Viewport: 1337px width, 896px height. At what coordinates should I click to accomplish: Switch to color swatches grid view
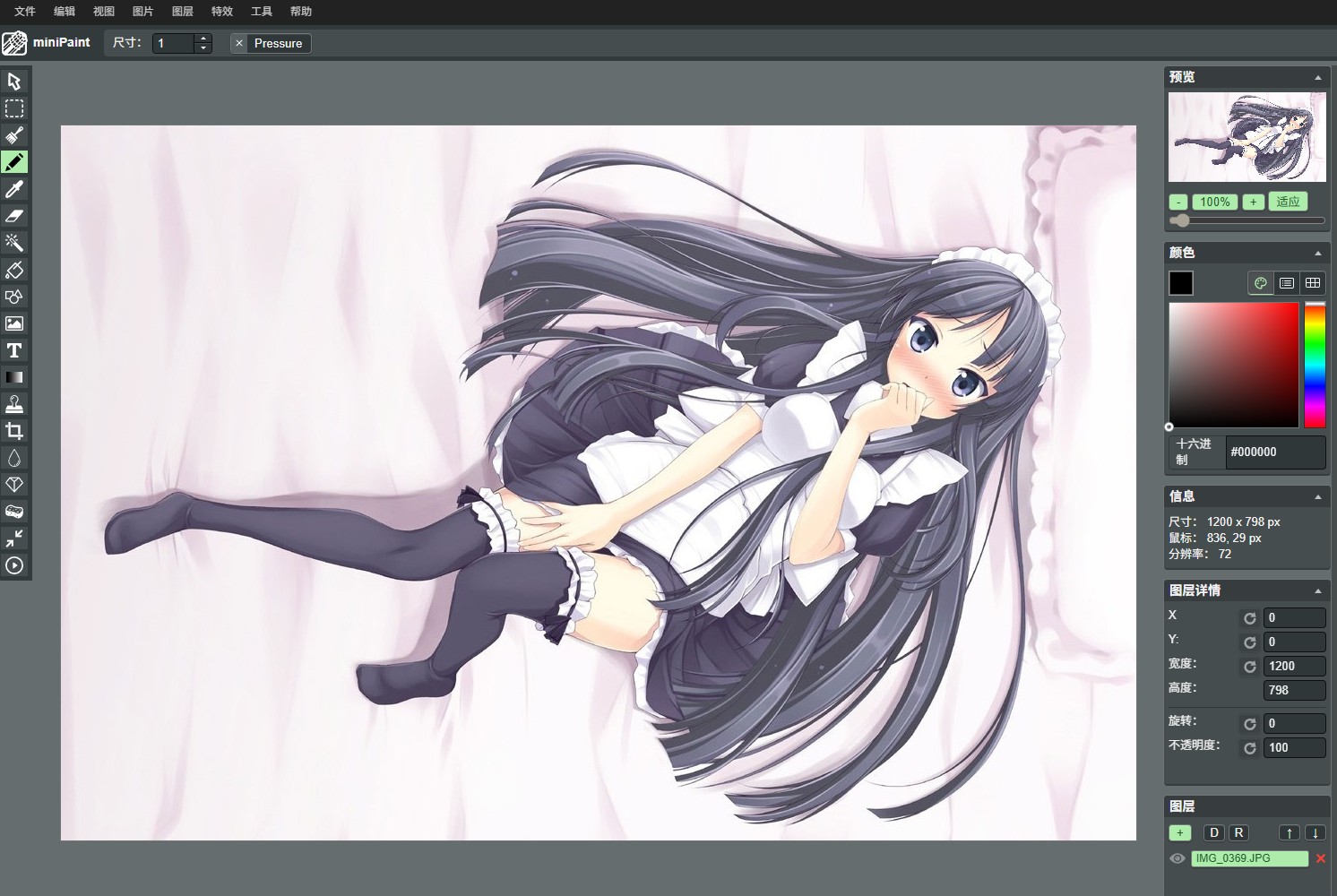click(1313, 283)
